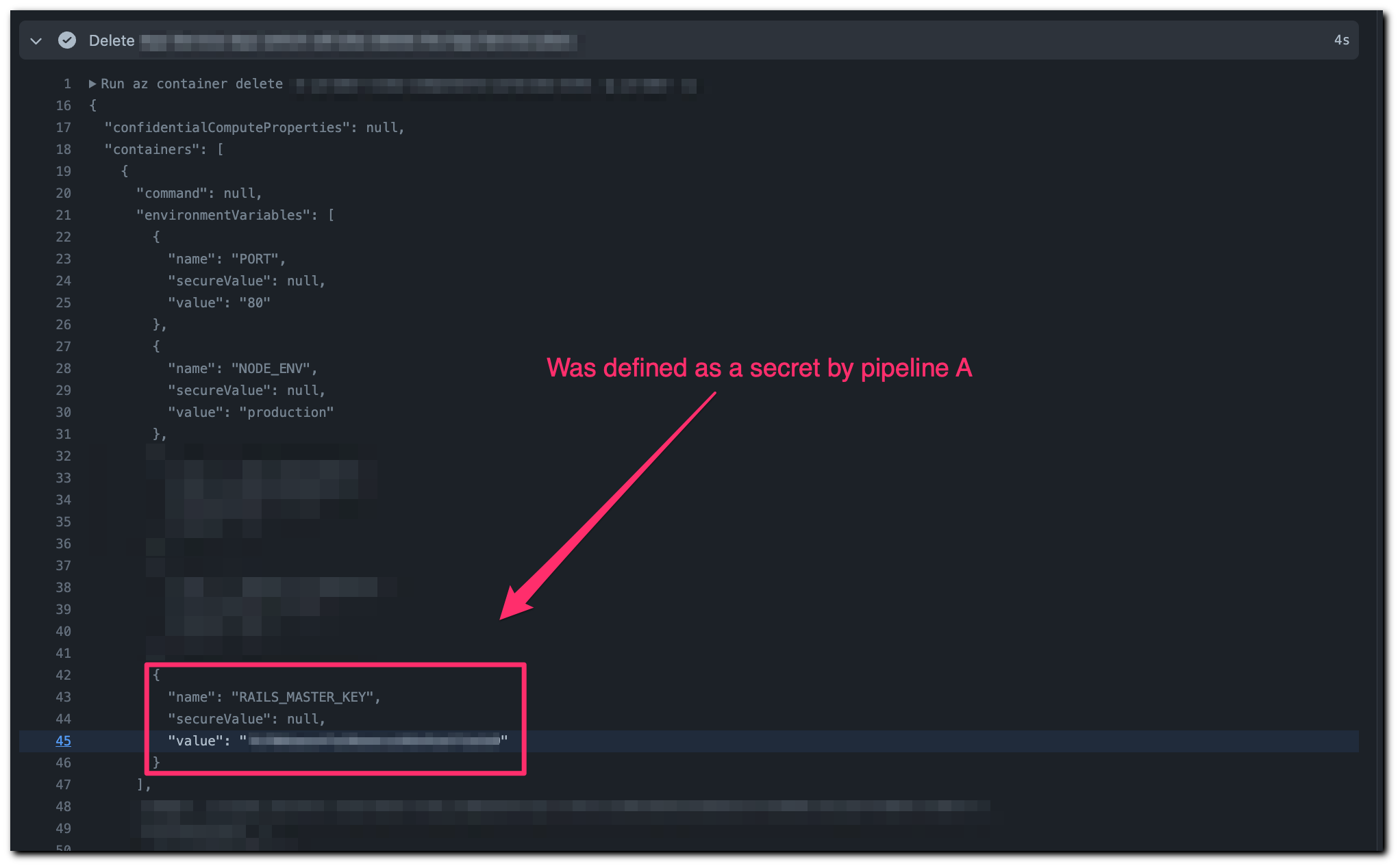Select line number 29
Screen dimensions: 1400x868
[64, 390]
